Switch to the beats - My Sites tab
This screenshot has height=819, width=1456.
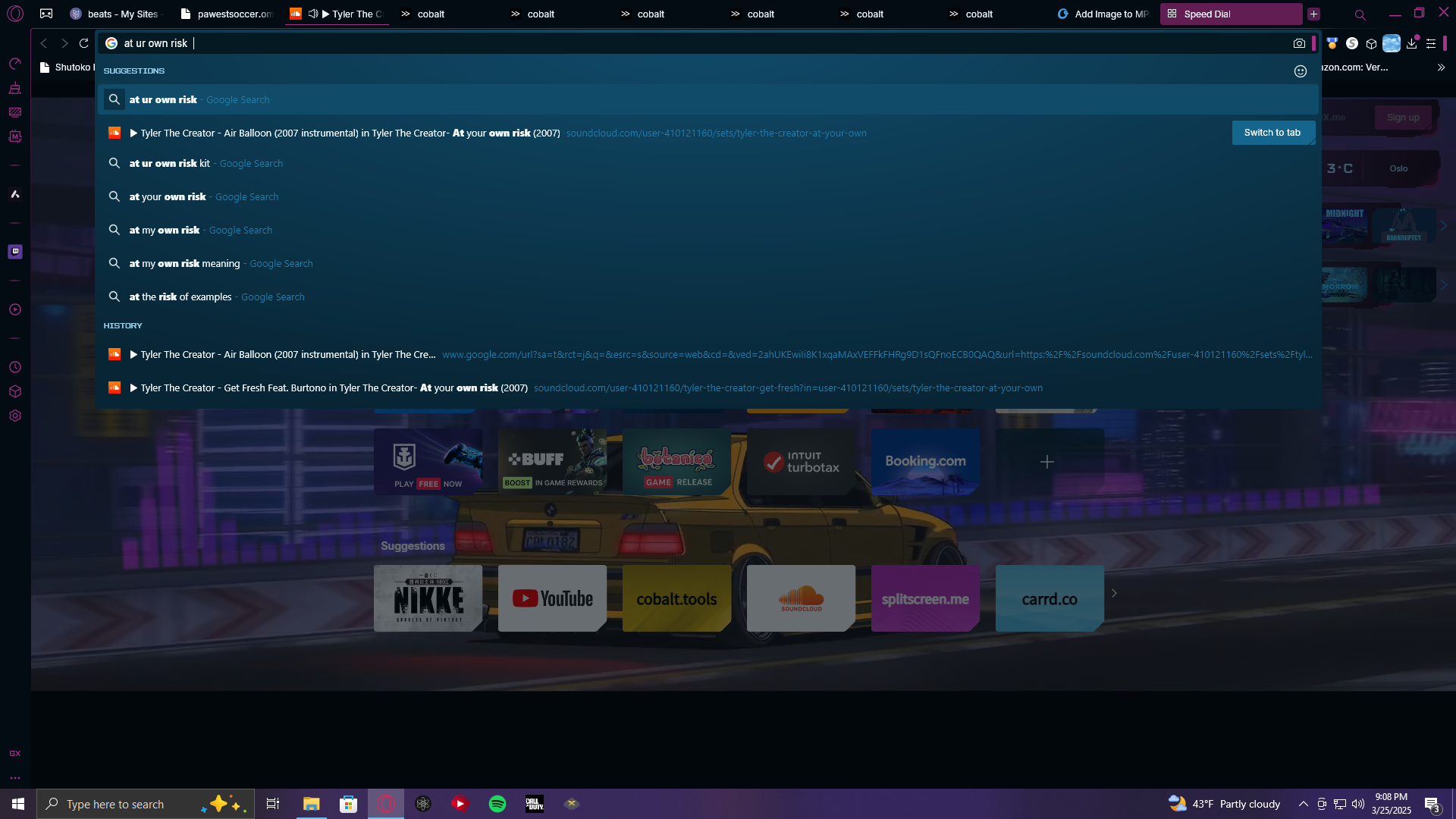tap(115, 14)
